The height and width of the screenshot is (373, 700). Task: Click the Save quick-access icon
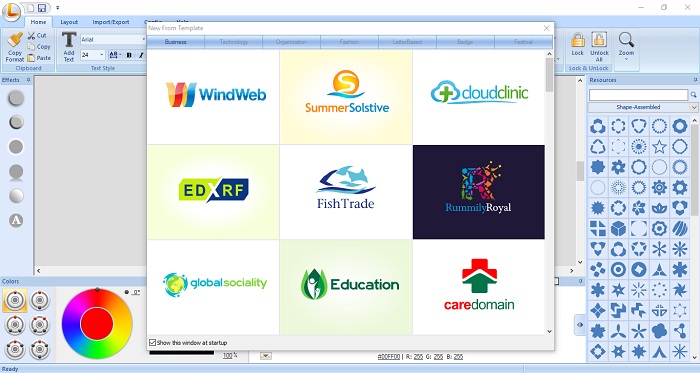click(x=42, y=8)
